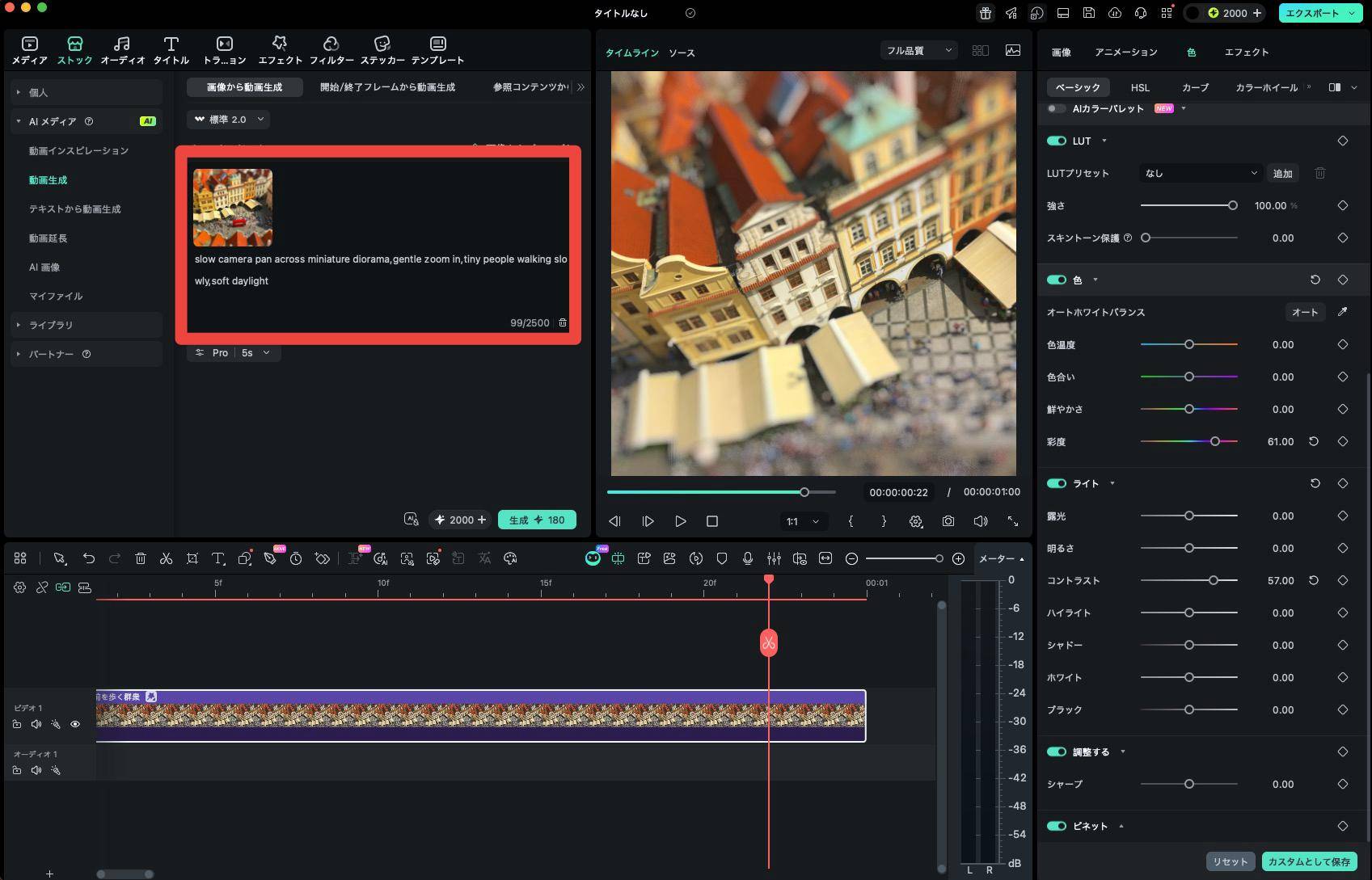Toggle the LUT switch off

[1057, 141]
